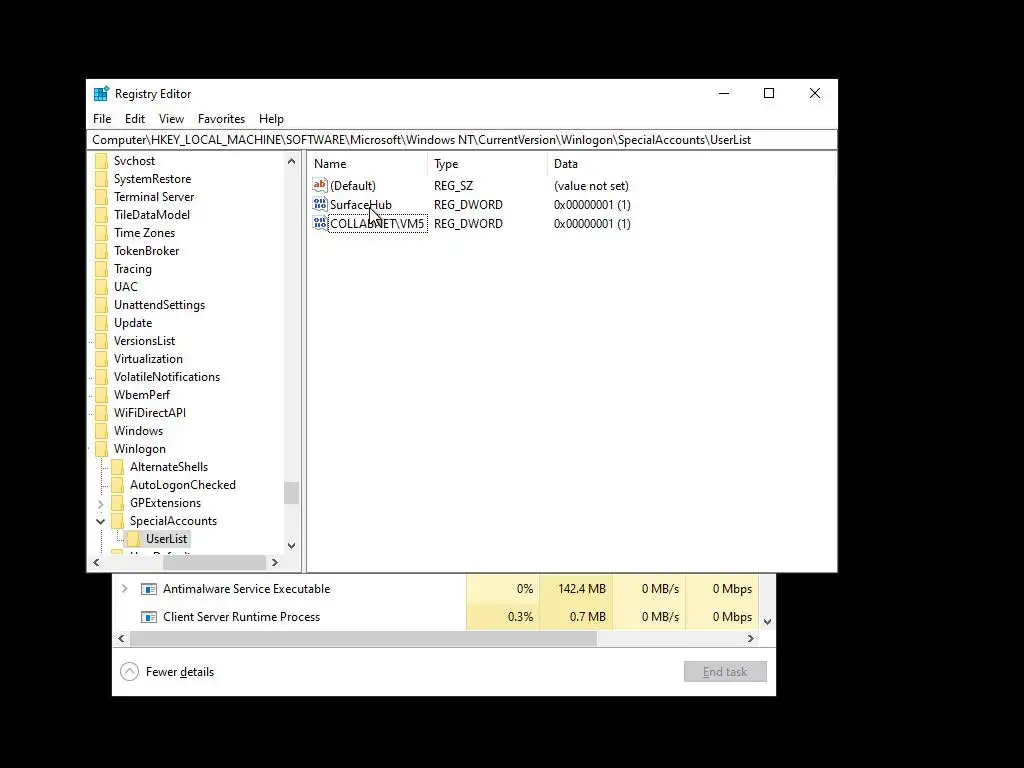Select the Winlogon folder icon
The width and height of the screenshot is (1024, 768).
101,449
